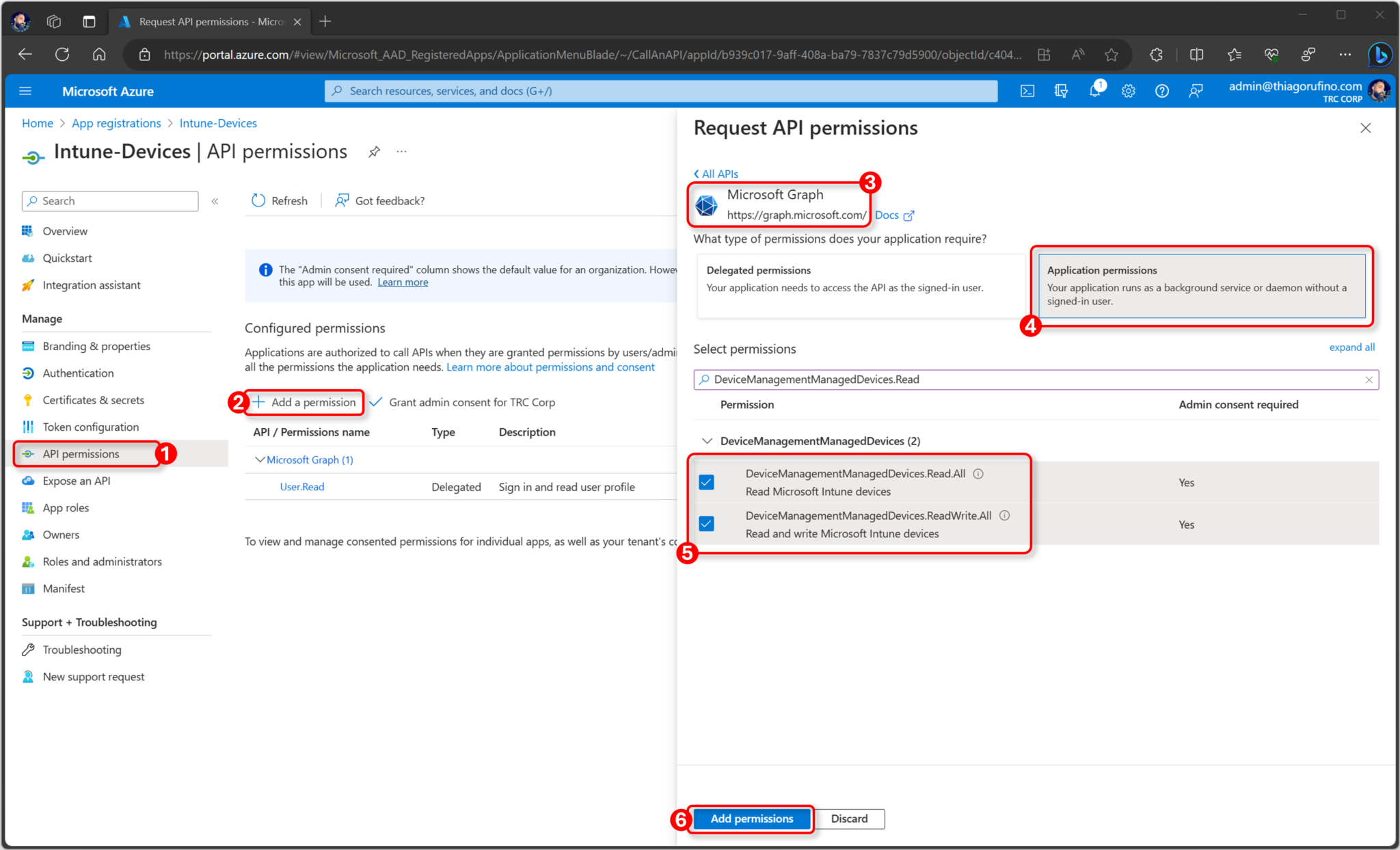Uncheck DeviceManagementManagedDevices.ReadWrite.All permission
This screenshot has height=850, width=1400.
coord(705,524)
